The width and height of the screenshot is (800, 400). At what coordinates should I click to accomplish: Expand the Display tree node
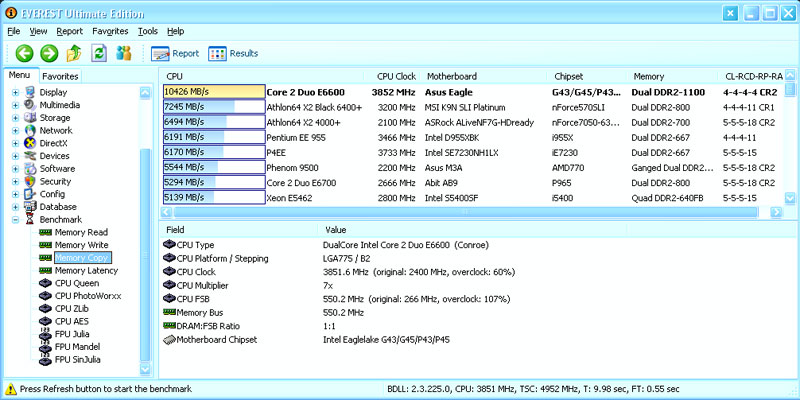pyautogui.click(x=15, y=92)
